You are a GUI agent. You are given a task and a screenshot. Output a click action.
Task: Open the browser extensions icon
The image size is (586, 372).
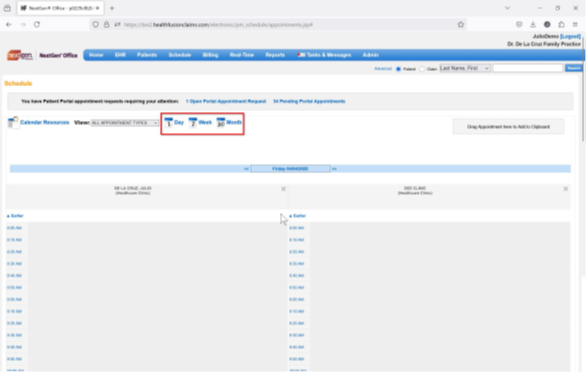pos(561,25)
